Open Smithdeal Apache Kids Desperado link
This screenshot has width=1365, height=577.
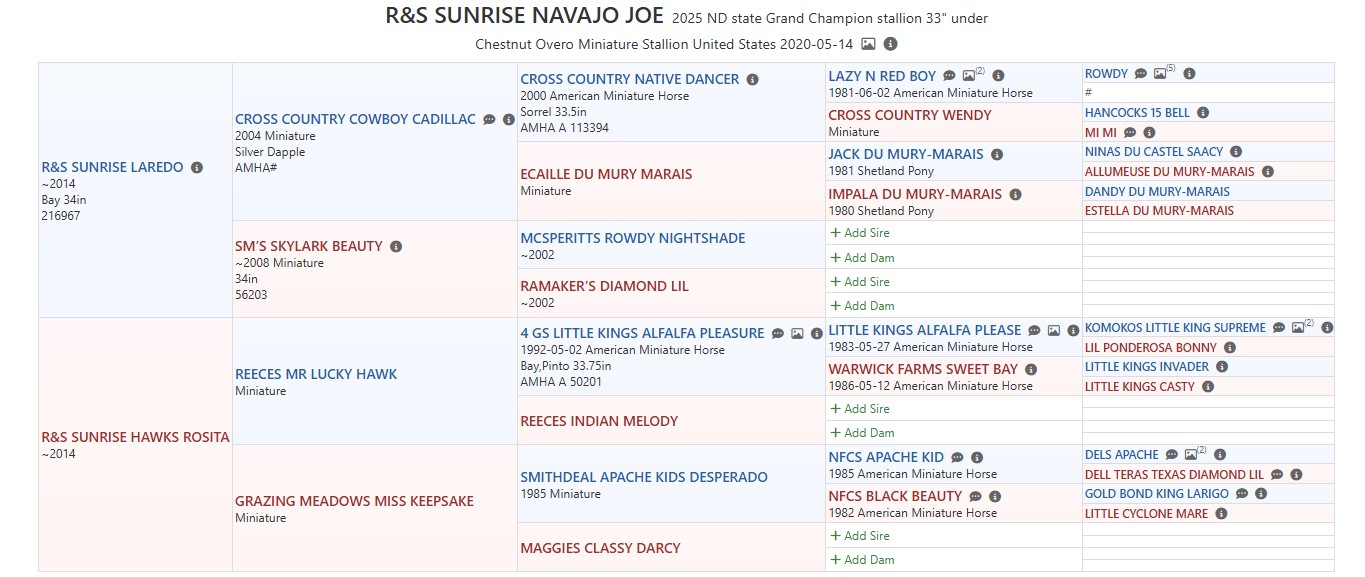coord(644,477)
